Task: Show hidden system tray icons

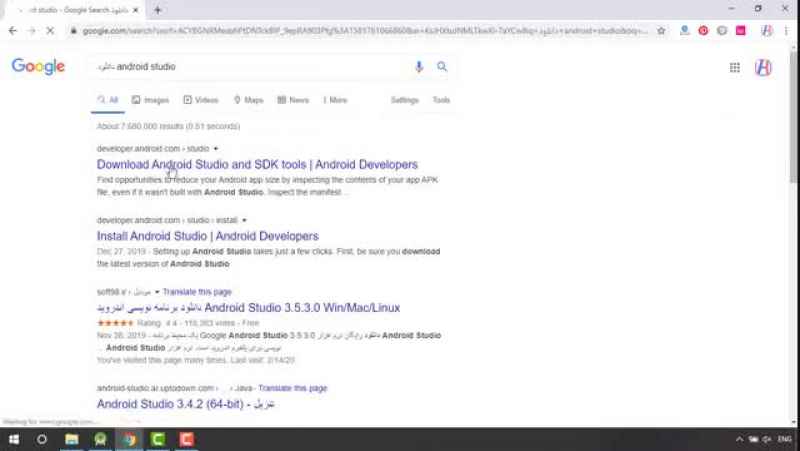Action: click(x=739, y=439)
